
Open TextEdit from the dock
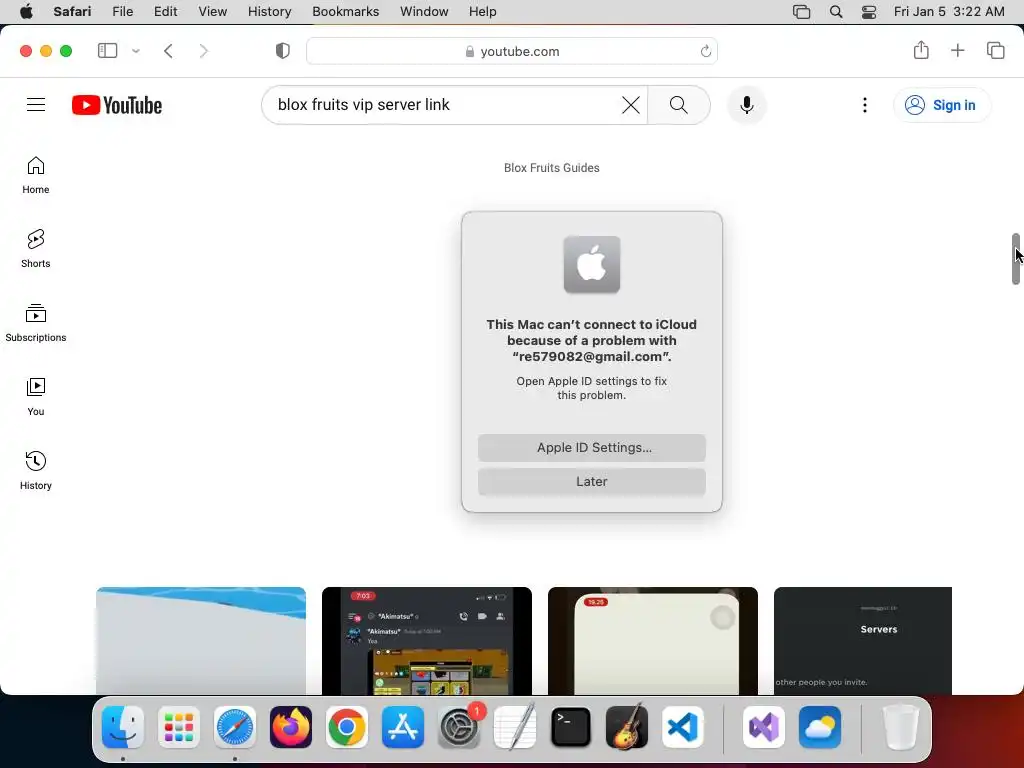coord(515,727)
